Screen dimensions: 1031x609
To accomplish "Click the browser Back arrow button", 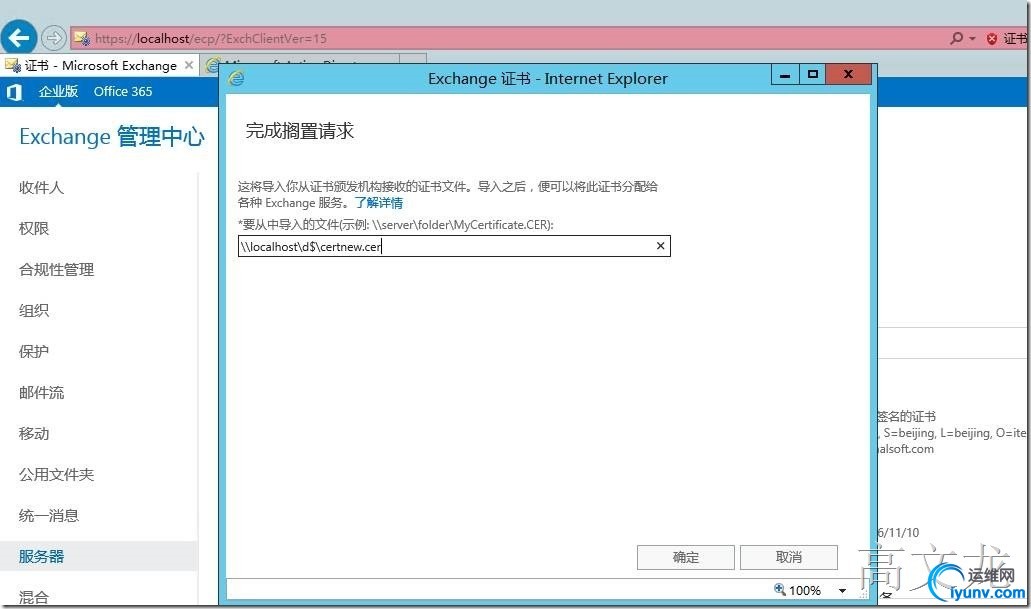I will coord(18,37).
